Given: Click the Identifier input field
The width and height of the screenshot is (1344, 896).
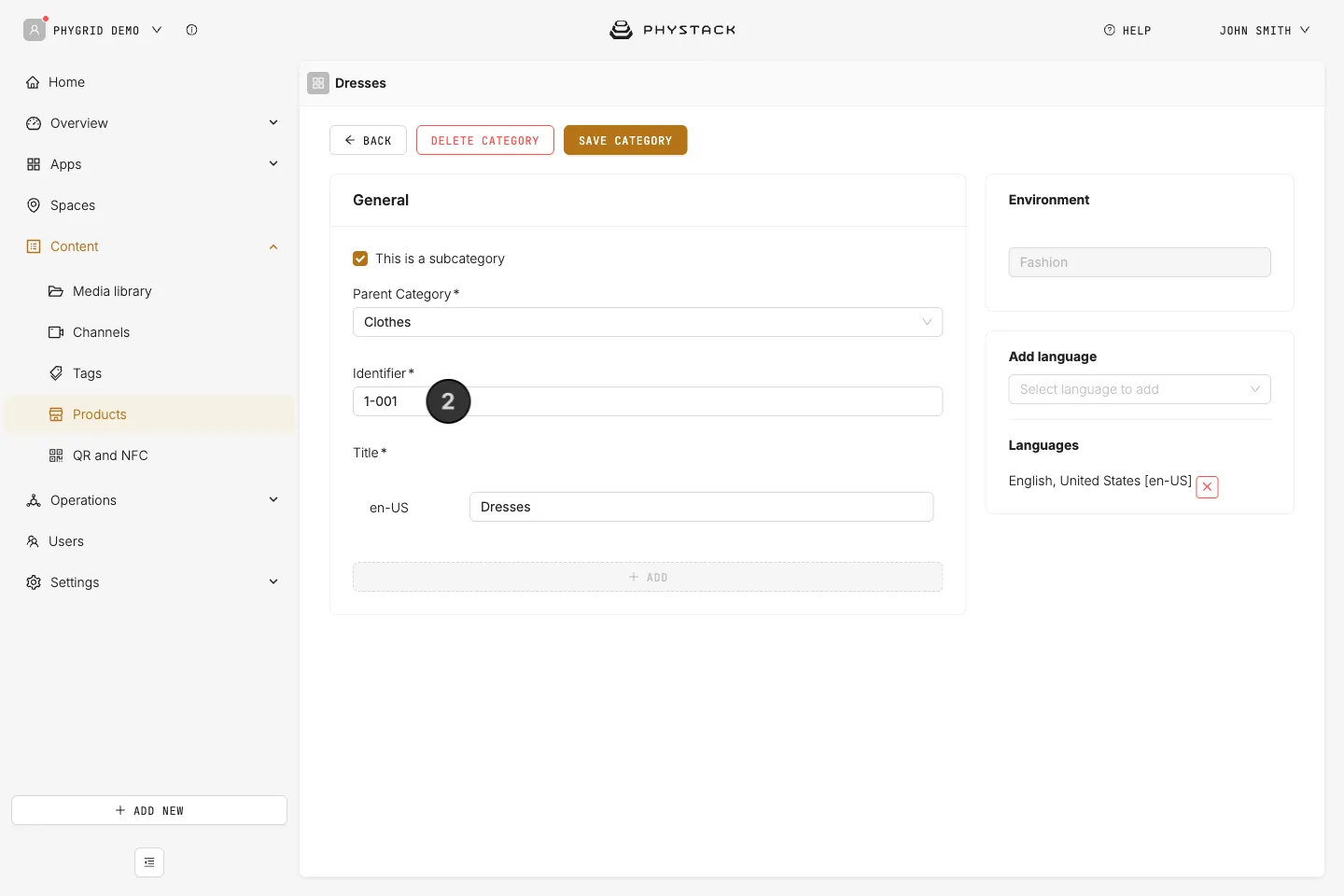Looking at the screenshot, I should [x=648, y=401].
